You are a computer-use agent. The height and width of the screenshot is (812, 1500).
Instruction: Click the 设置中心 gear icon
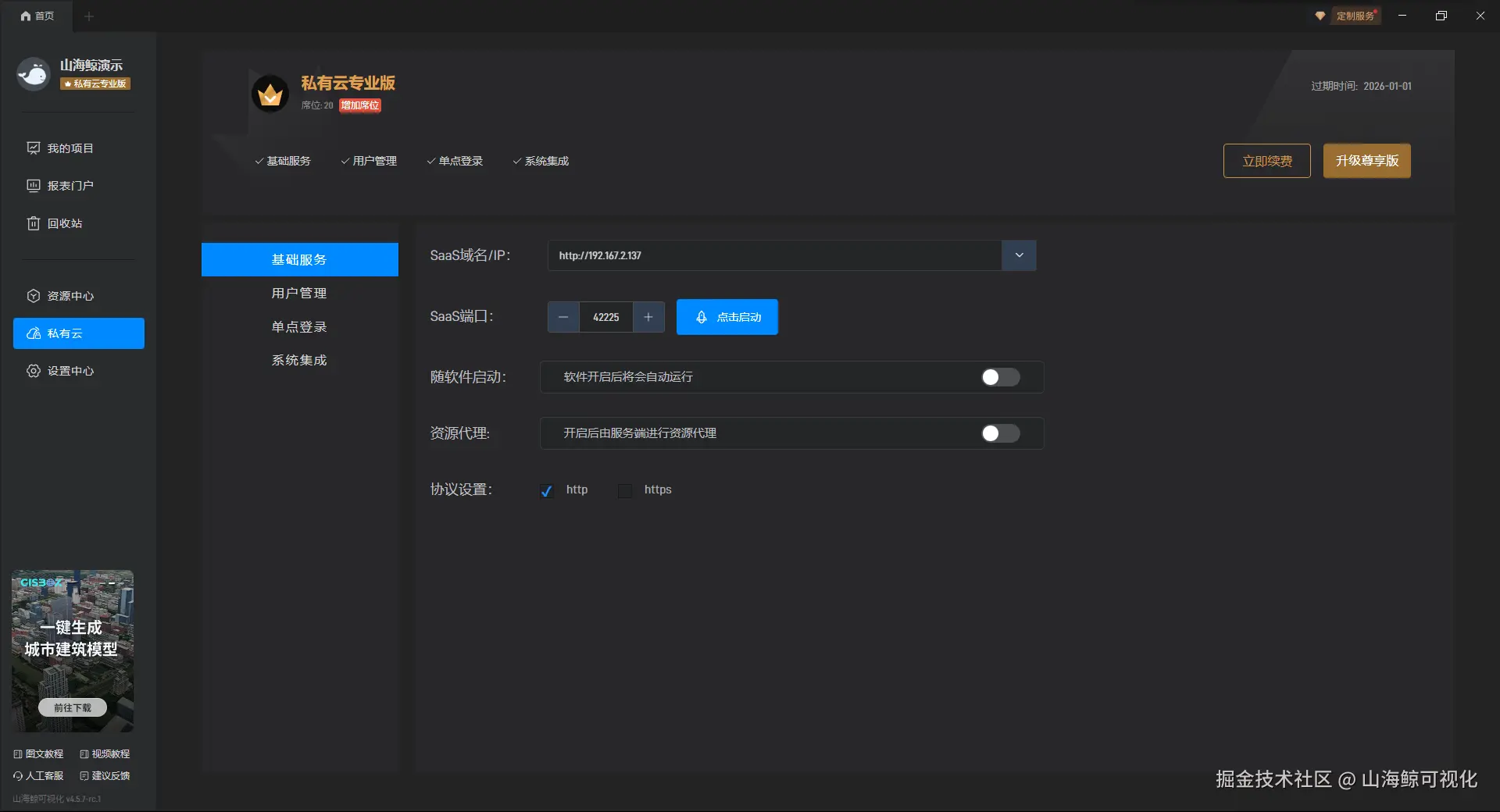pyautogui.click(x=34, y=371)
